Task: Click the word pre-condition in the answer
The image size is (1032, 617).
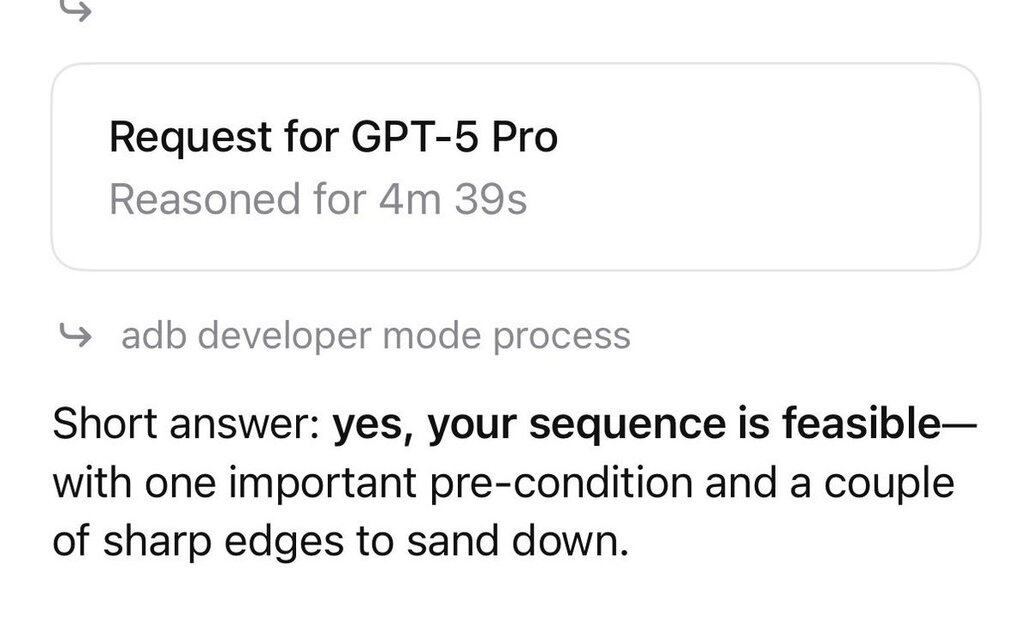Action: point(560,484)
